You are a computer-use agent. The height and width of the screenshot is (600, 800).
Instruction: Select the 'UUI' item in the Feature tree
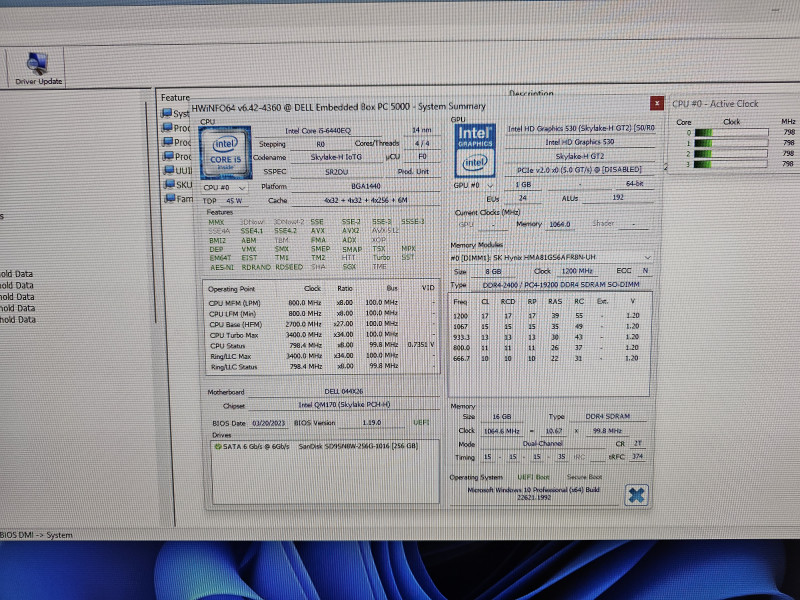click(x=177, y=170)
